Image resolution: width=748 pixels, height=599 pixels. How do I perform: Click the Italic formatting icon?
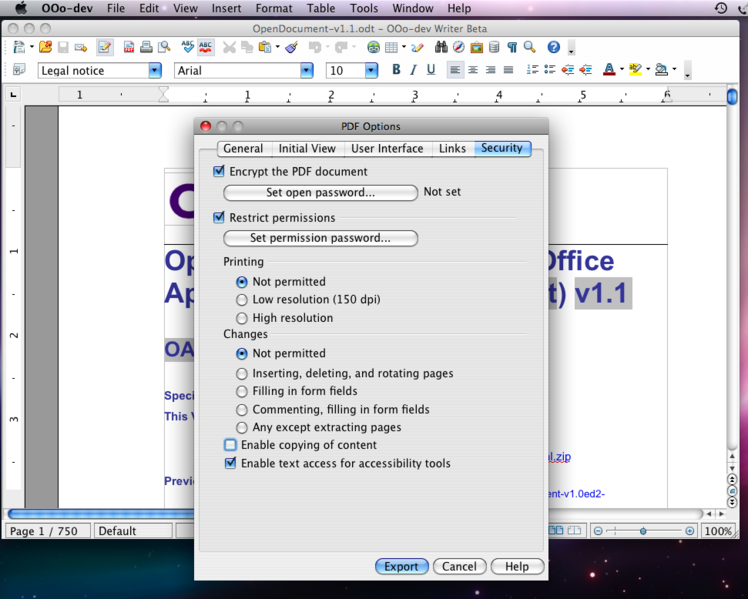(x=413, y=70)
